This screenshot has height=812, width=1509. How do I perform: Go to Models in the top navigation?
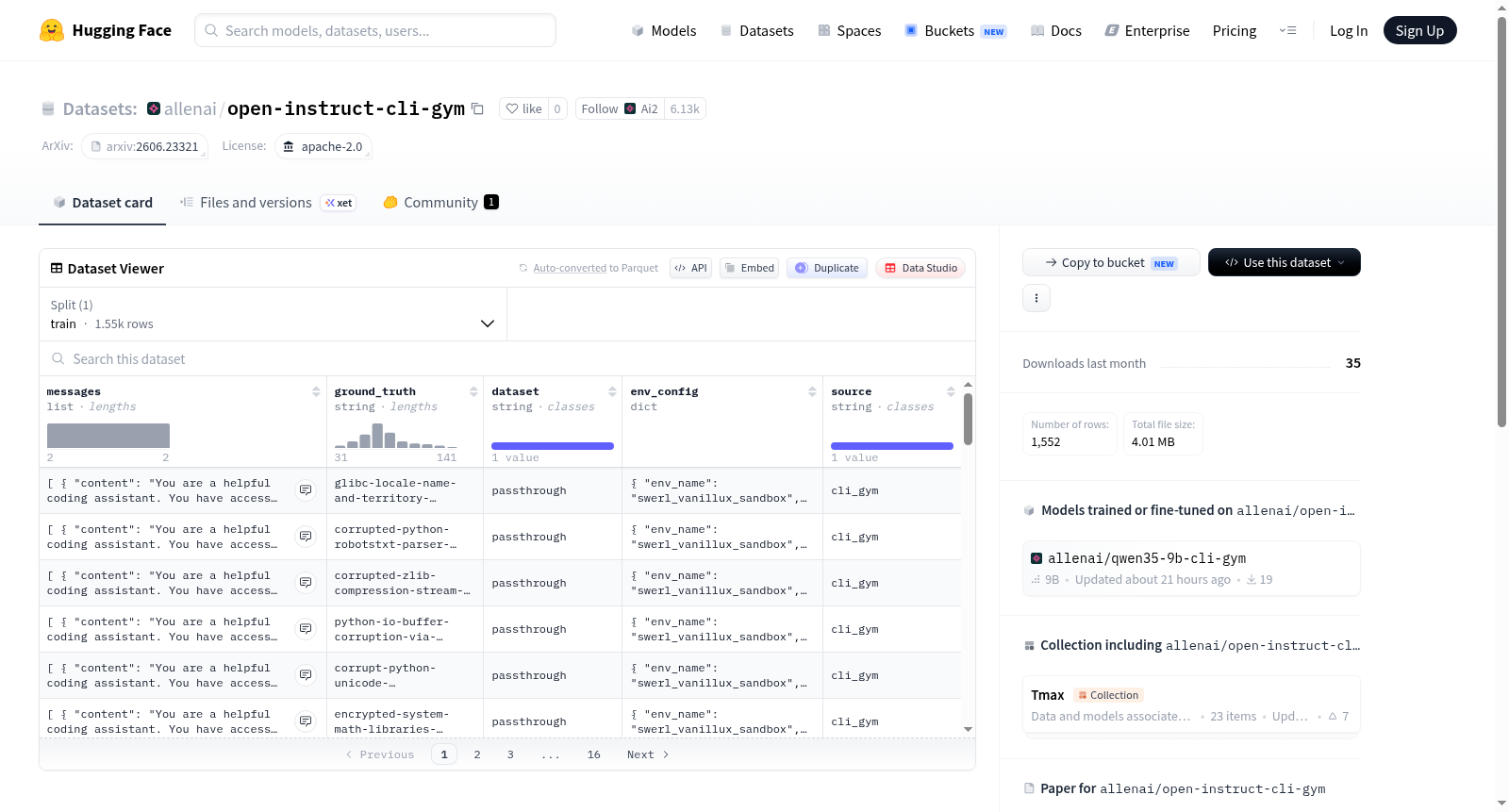coord(664,31)
